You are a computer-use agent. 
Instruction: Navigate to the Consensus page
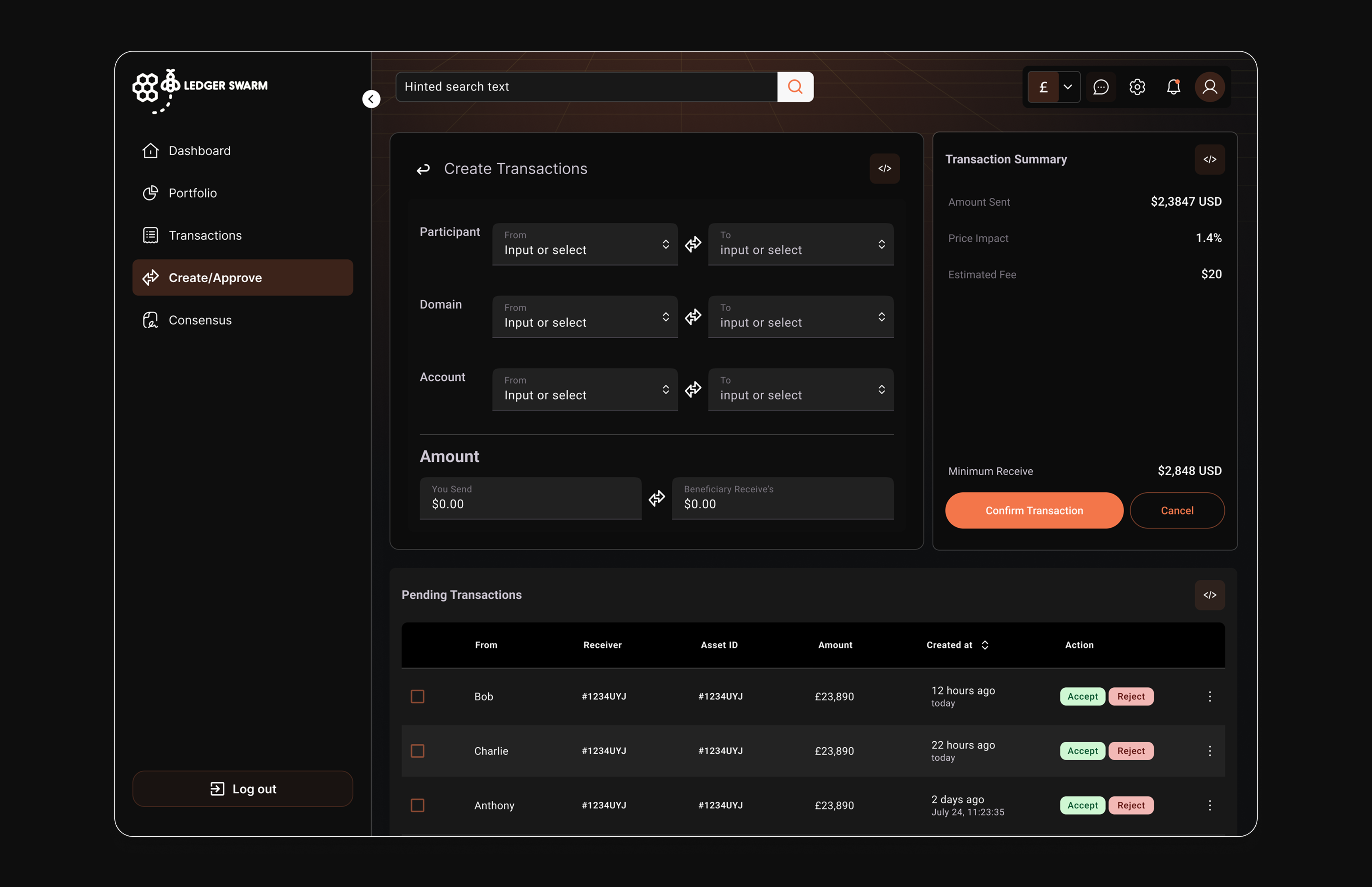pyautogui.click(x=200, y=320)
